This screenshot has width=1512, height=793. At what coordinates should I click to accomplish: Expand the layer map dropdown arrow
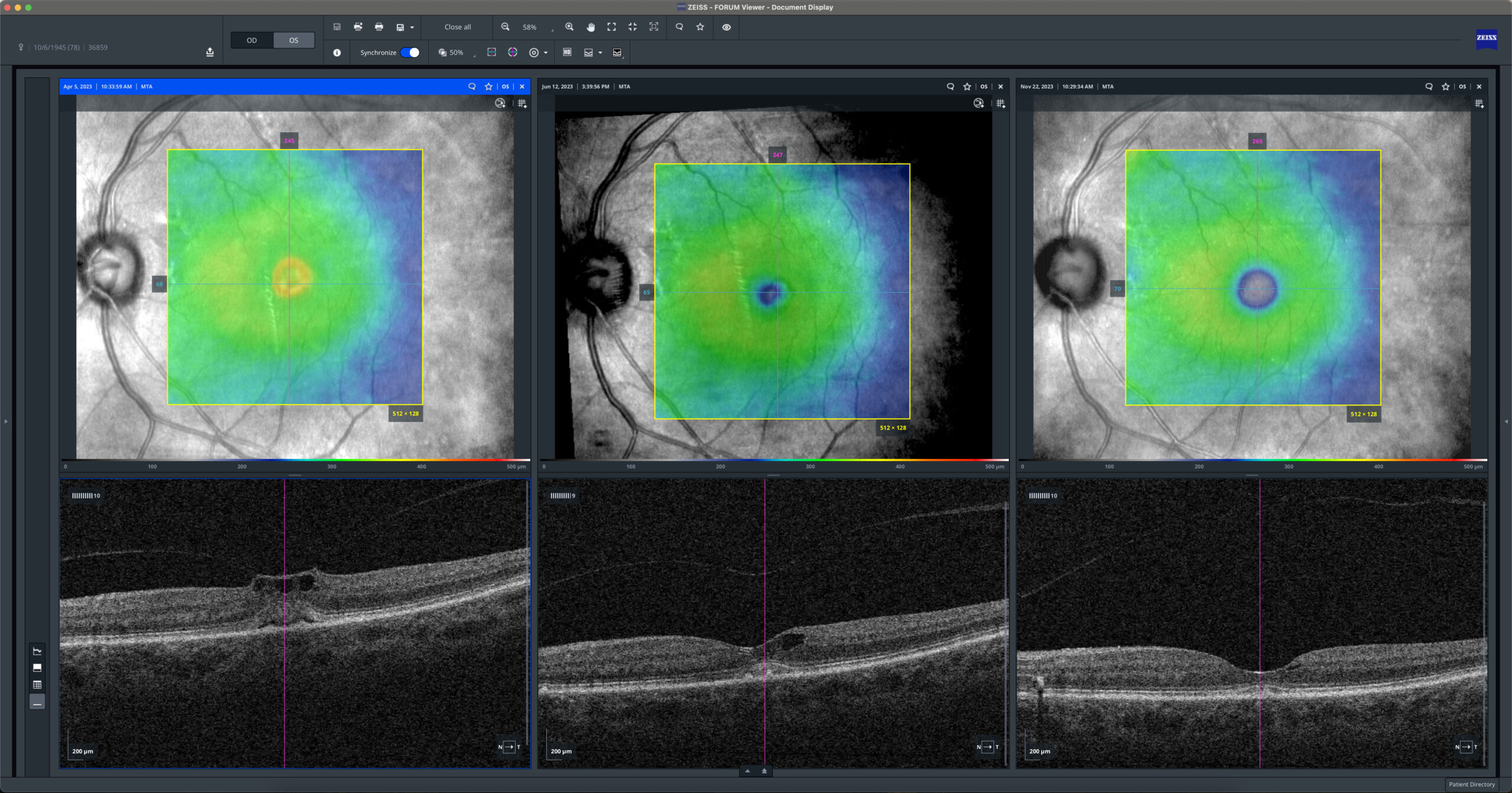point(600,53)
